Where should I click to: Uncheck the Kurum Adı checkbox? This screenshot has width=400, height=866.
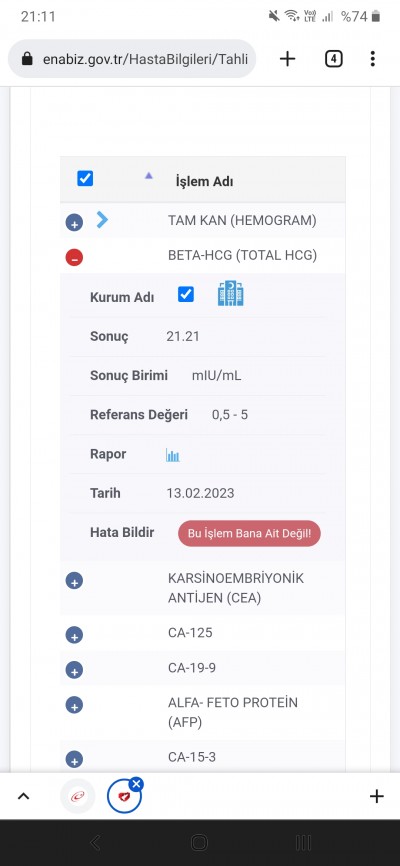(186, 294)
